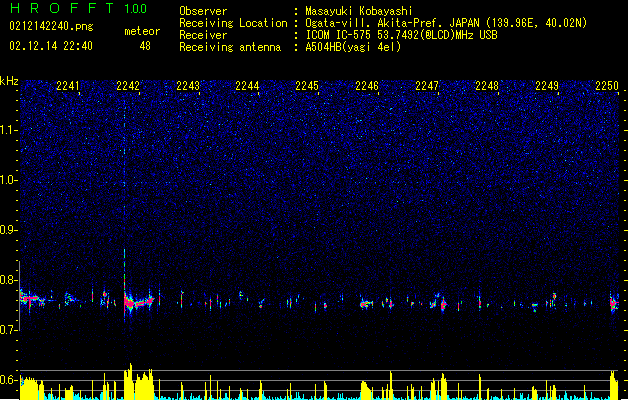Image resolution: width=629 pixels, height=400 pixels.
Task: Click the 2242 time marker
Action: click(x=128, y=86)
